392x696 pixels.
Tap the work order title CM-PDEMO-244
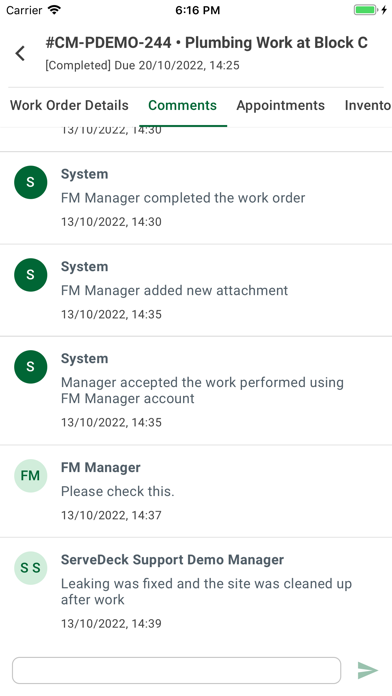pyautogui.click(x=206, y=43)
